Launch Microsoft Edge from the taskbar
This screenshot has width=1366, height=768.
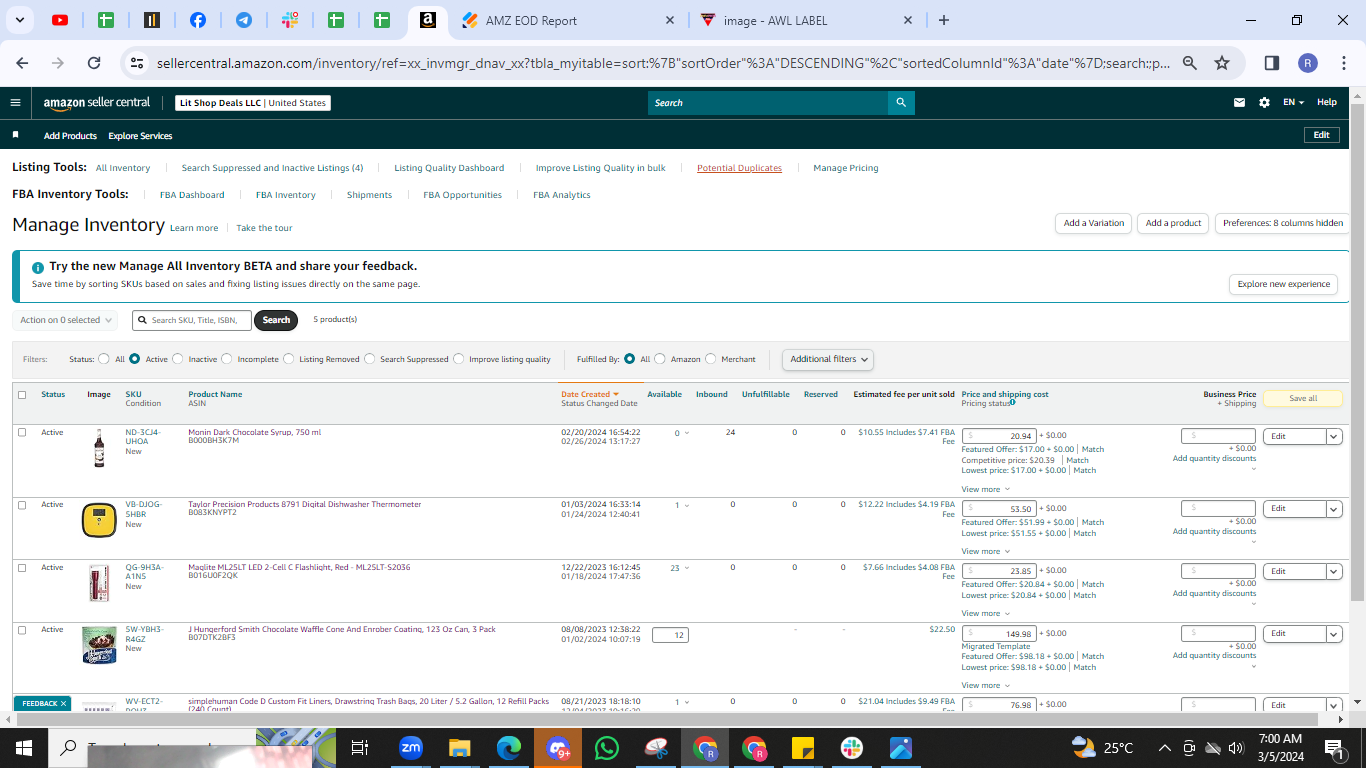point(509,747)
